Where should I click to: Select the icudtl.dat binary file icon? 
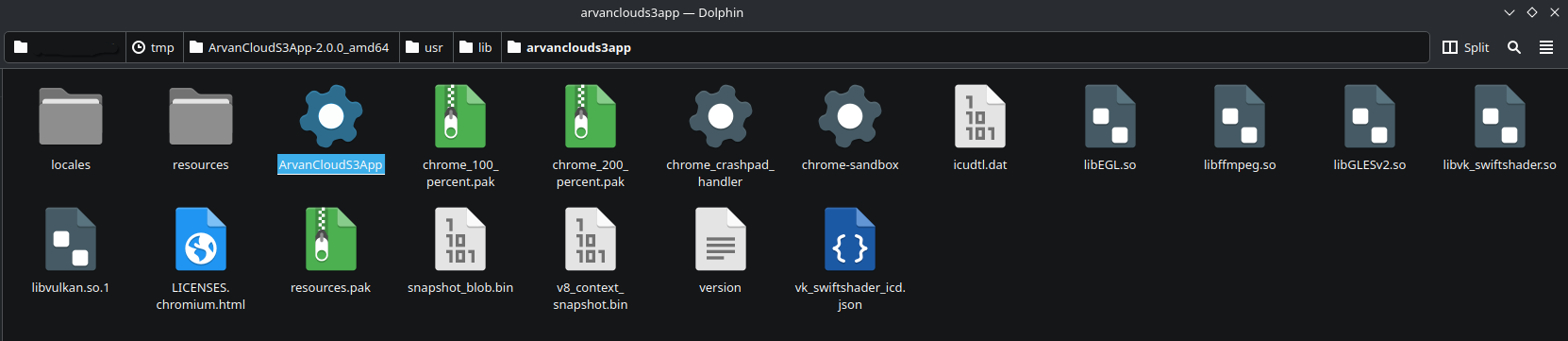[x=980, y=116]
